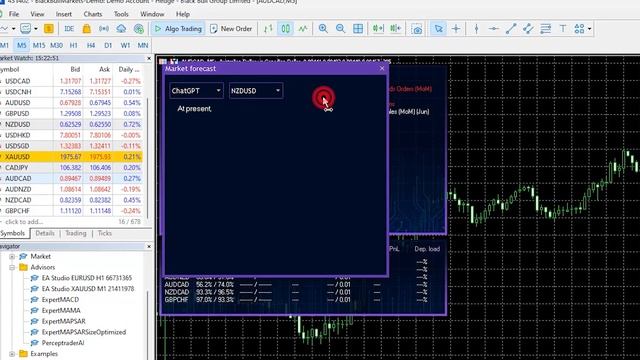Switch to the Trading tab
This screenshot has height=360, width=640.
76,233
